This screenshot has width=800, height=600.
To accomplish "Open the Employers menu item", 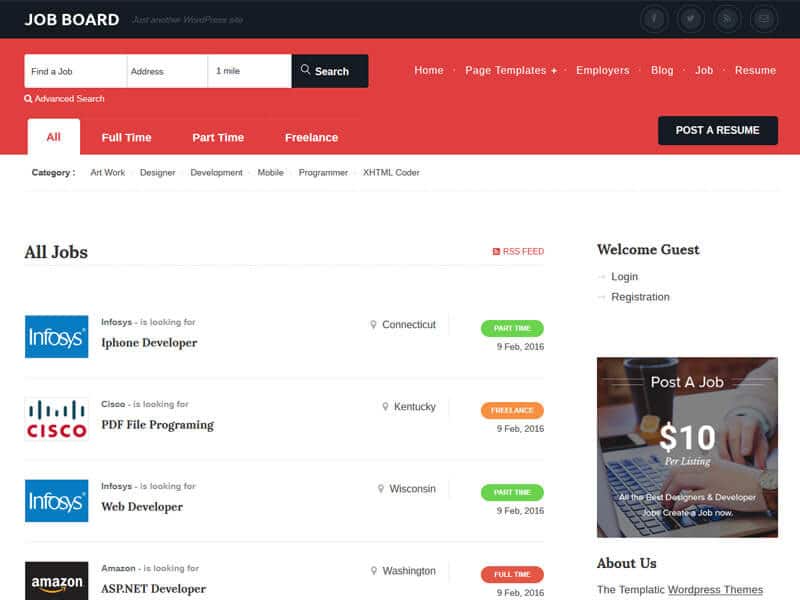I will 602,71.
